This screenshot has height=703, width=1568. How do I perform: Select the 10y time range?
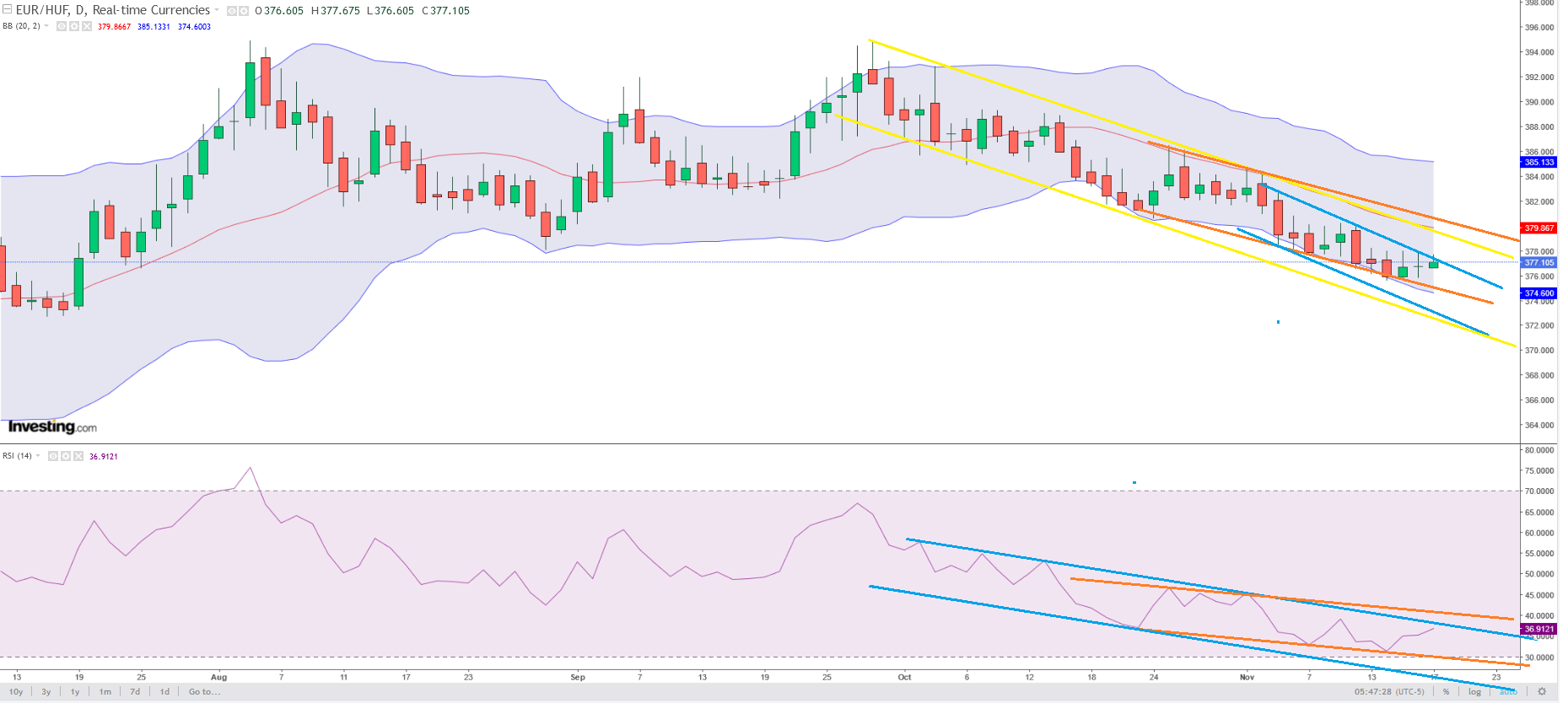pos(16,692)
